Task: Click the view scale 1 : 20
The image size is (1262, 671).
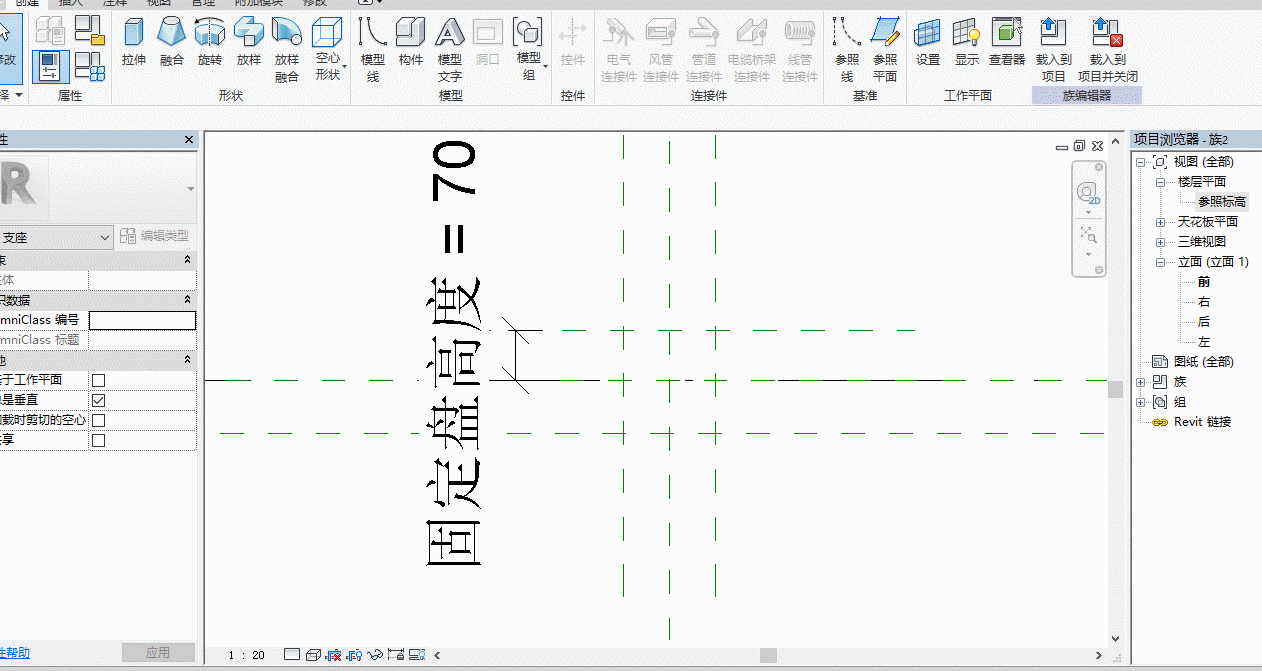Action: pyautogui.click(x=246, y=655)
